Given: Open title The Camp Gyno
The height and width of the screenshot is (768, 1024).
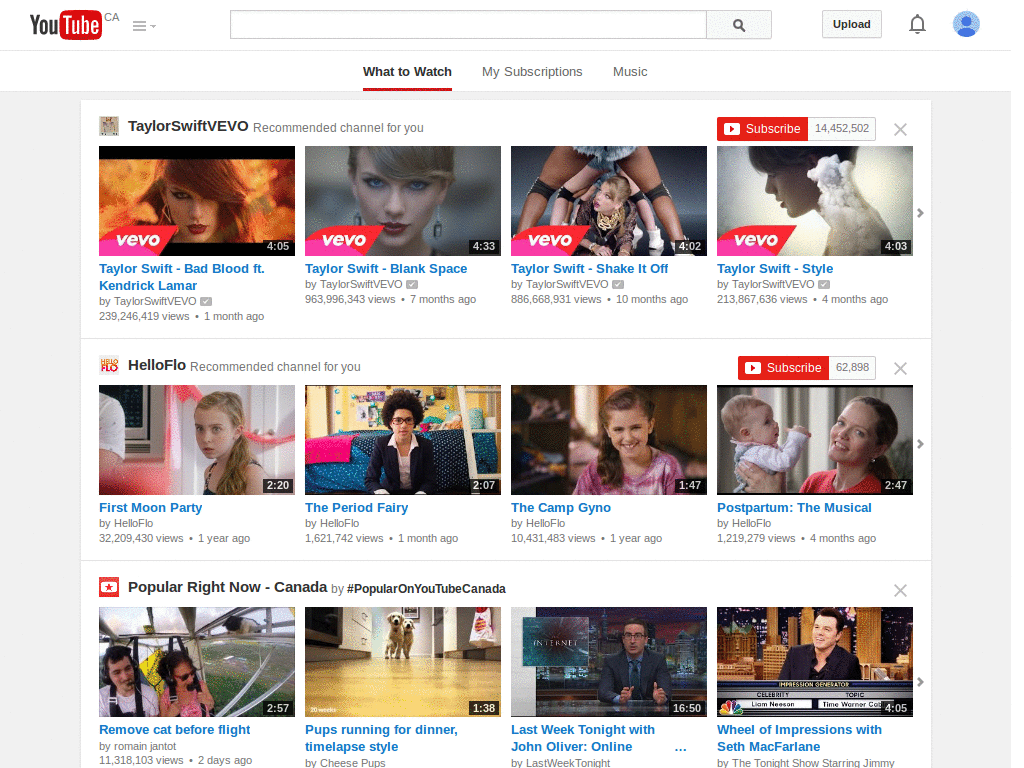Looking at the screenshot, I should click(561, 507).
